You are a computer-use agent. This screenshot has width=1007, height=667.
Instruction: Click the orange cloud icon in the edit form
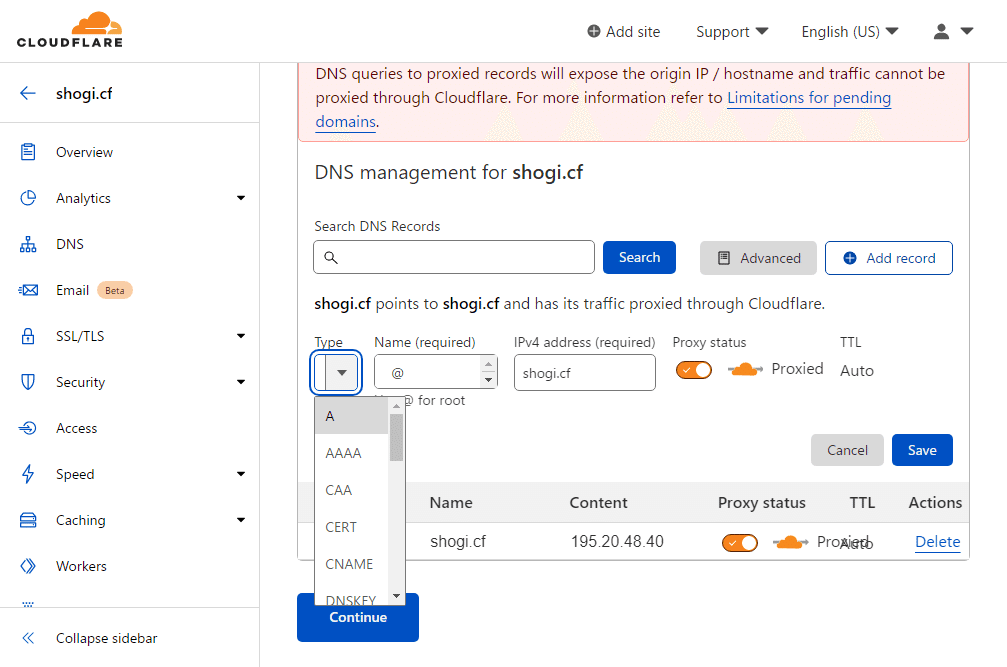click(745, 369)
